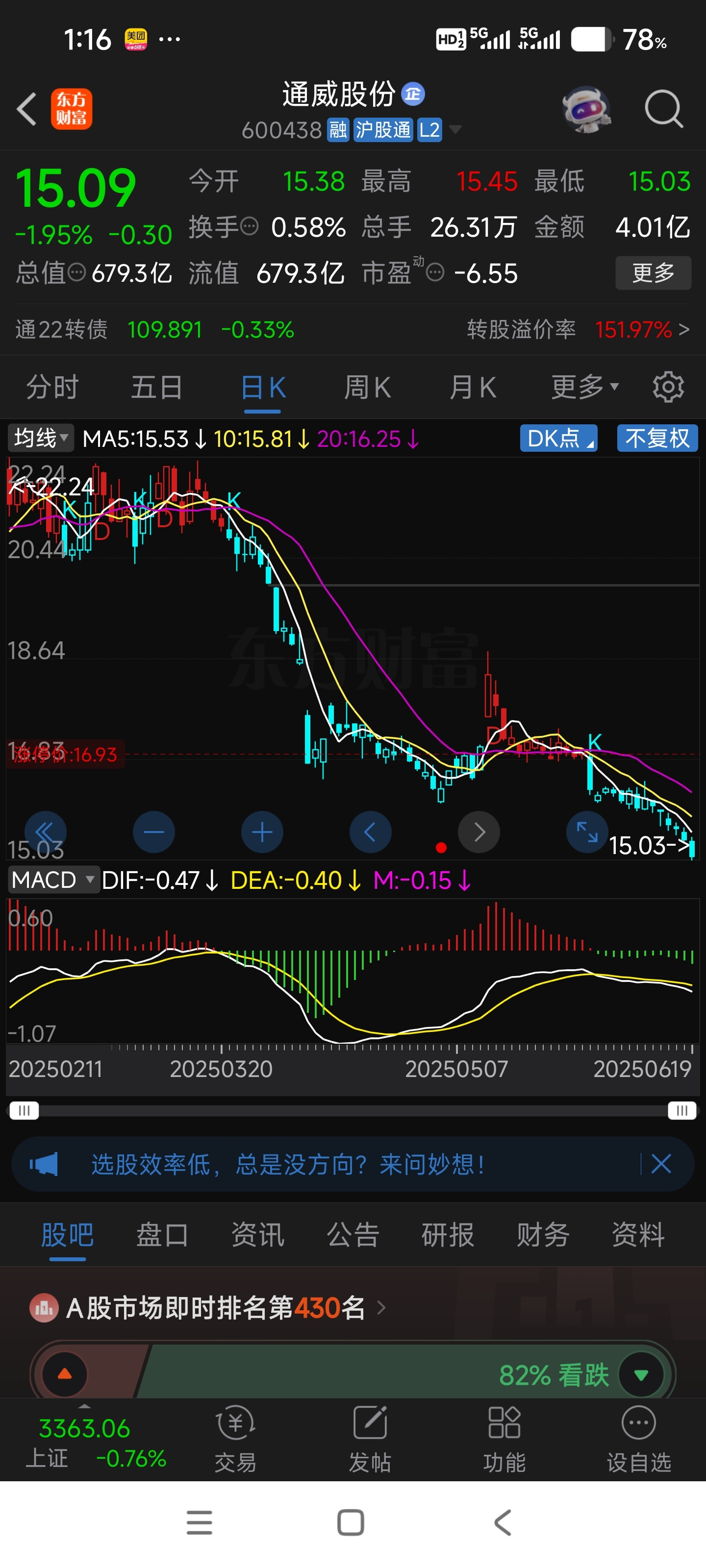Tap the left date range slider handle
The width and height of the screenshot is (706, 1568).
(x=24, y=1110)
